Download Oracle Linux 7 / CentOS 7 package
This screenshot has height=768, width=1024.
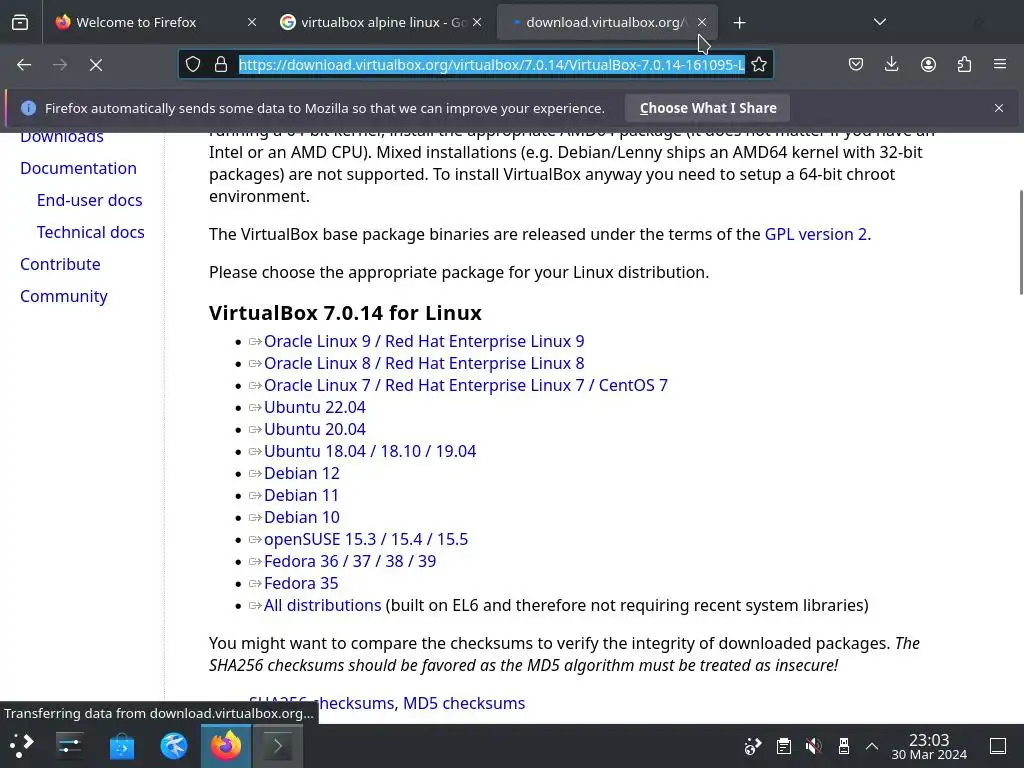point(466,385)
